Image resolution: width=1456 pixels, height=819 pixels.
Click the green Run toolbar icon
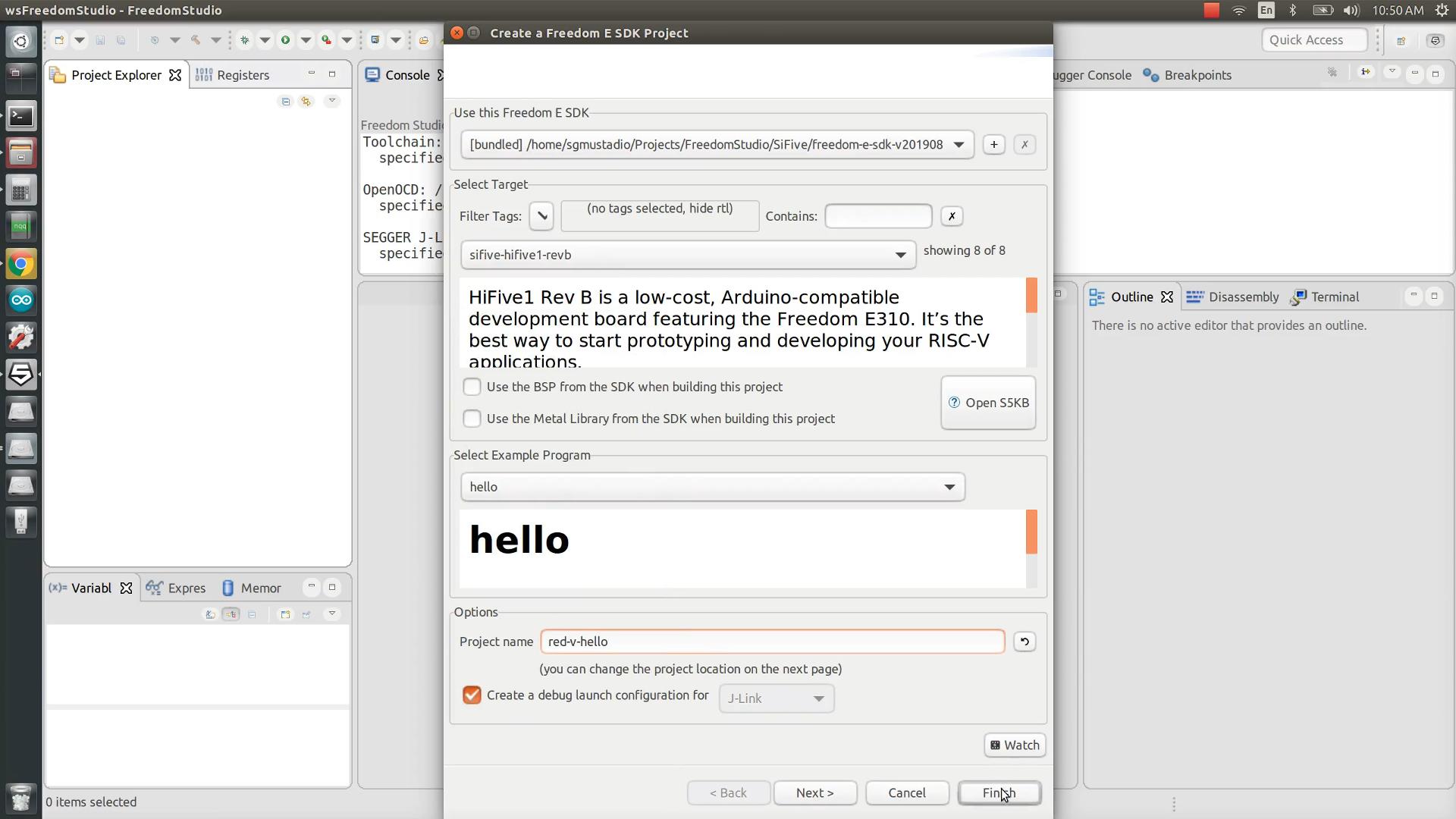pos(285,39)
